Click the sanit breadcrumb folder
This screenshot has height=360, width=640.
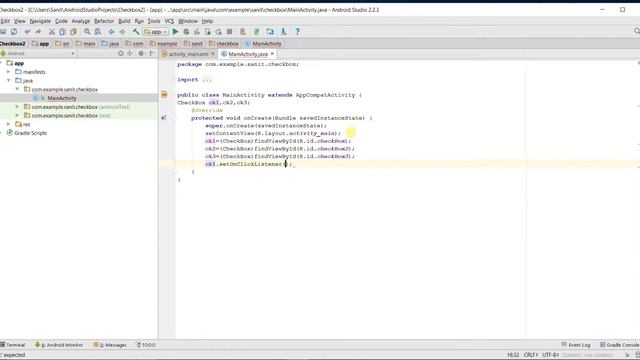193,44
